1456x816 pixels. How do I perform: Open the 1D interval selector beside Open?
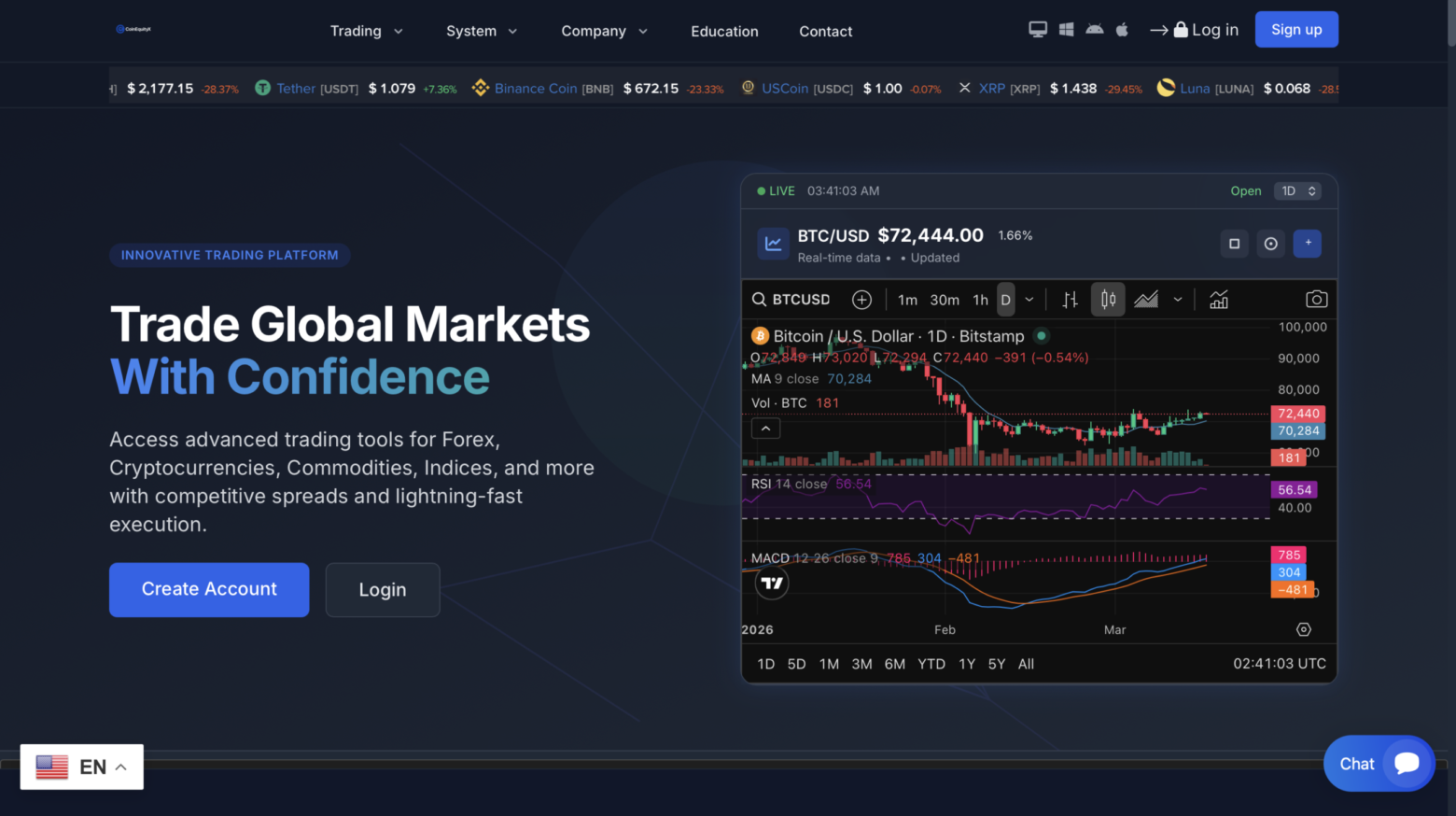point(1297,191)
